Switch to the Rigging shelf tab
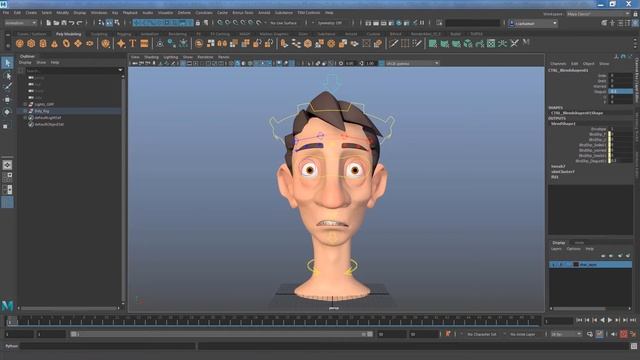This screenshot has width=640, height=360. tap(124, 34)
